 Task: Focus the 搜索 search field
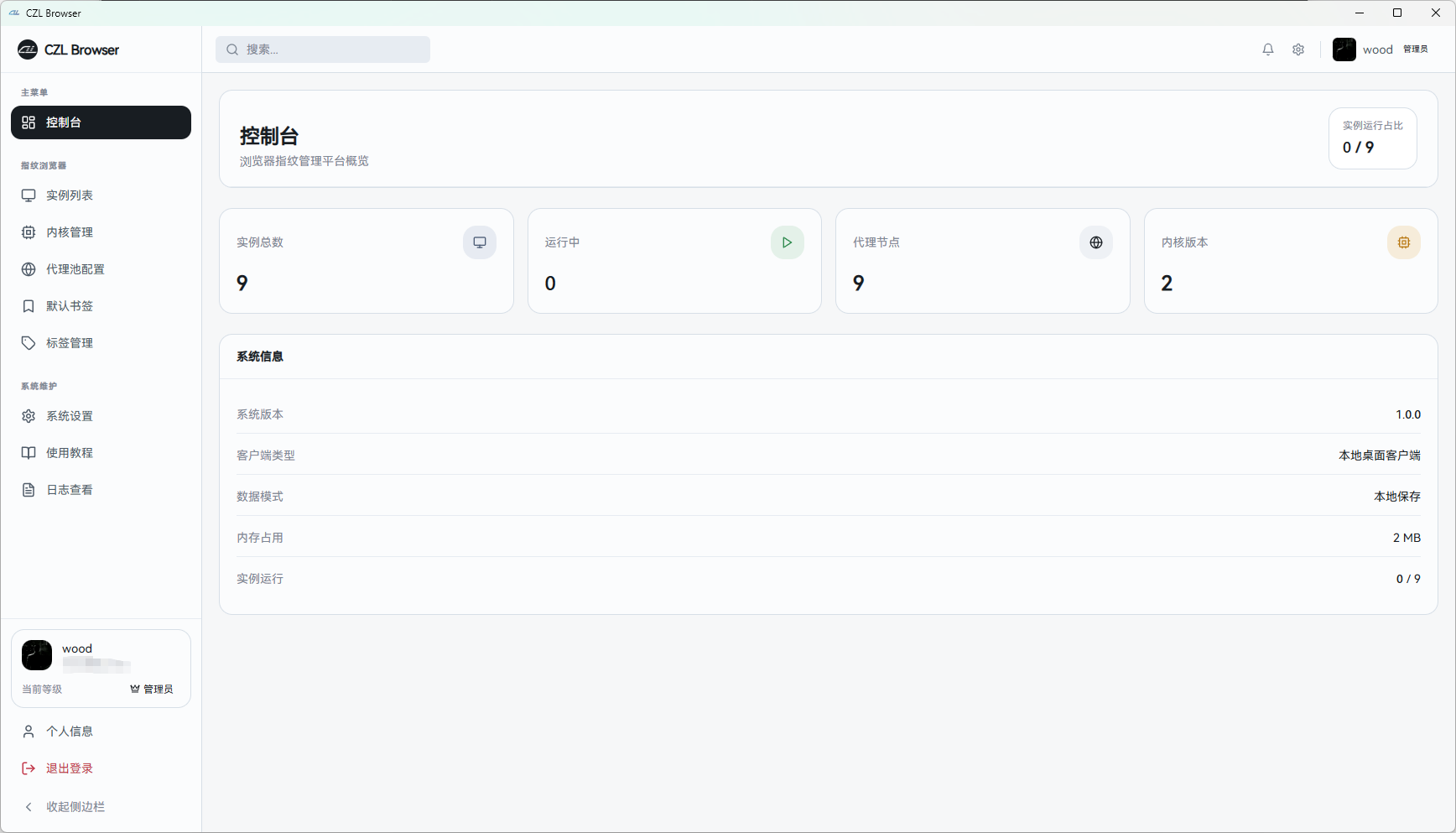click(x=323, y=49)
